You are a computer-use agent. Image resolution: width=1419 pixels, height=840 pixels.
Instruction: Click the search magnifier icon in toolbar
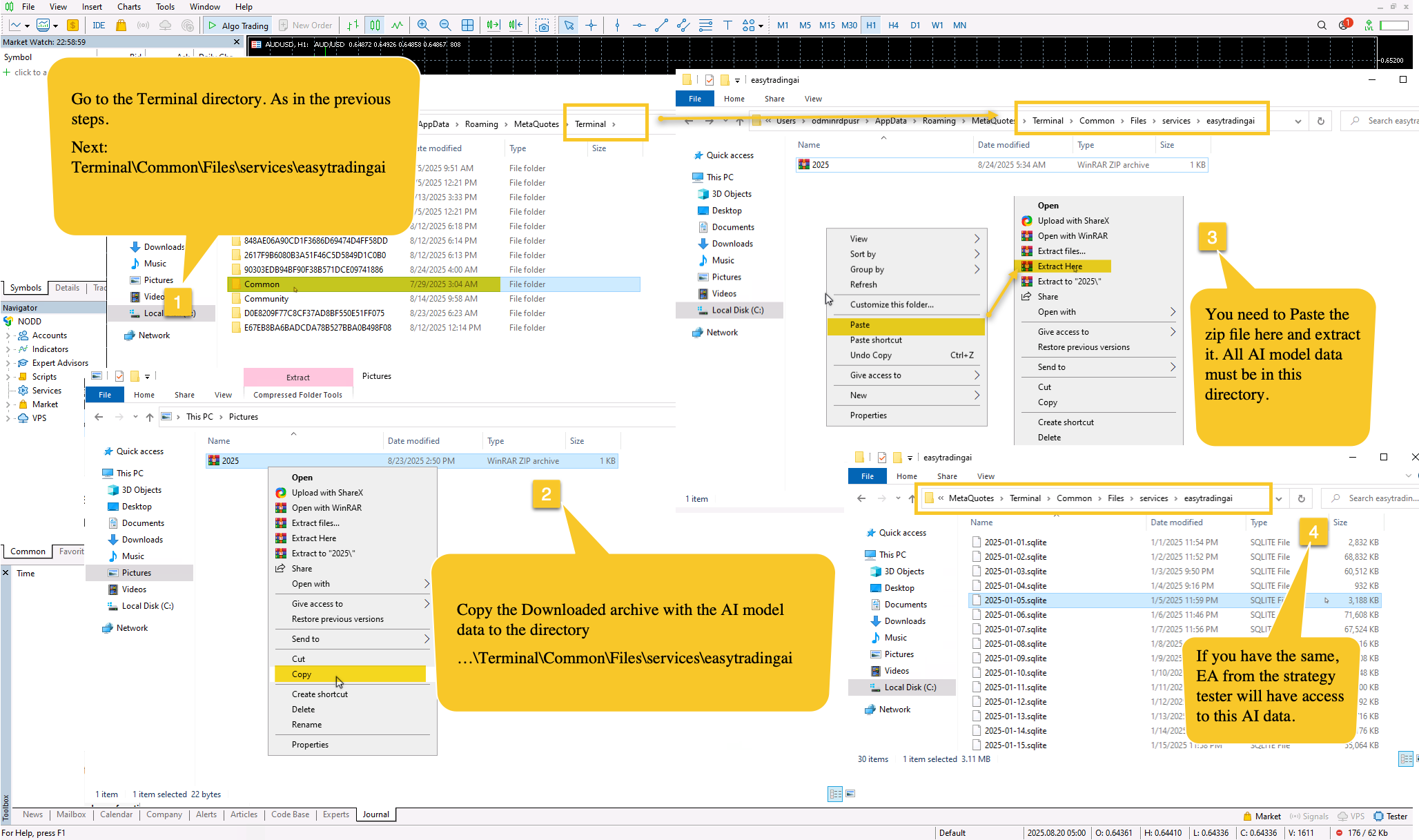pos(1321,26)
